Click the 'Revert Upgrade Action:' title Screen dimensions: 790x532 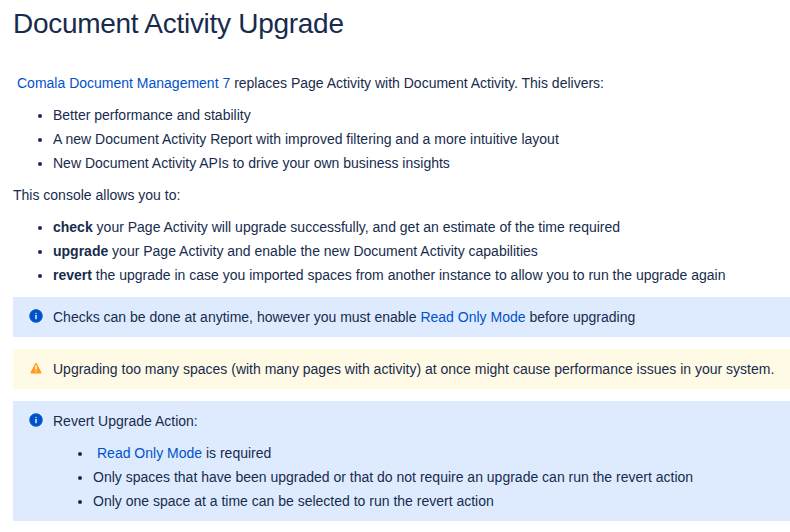click(125, 421)
